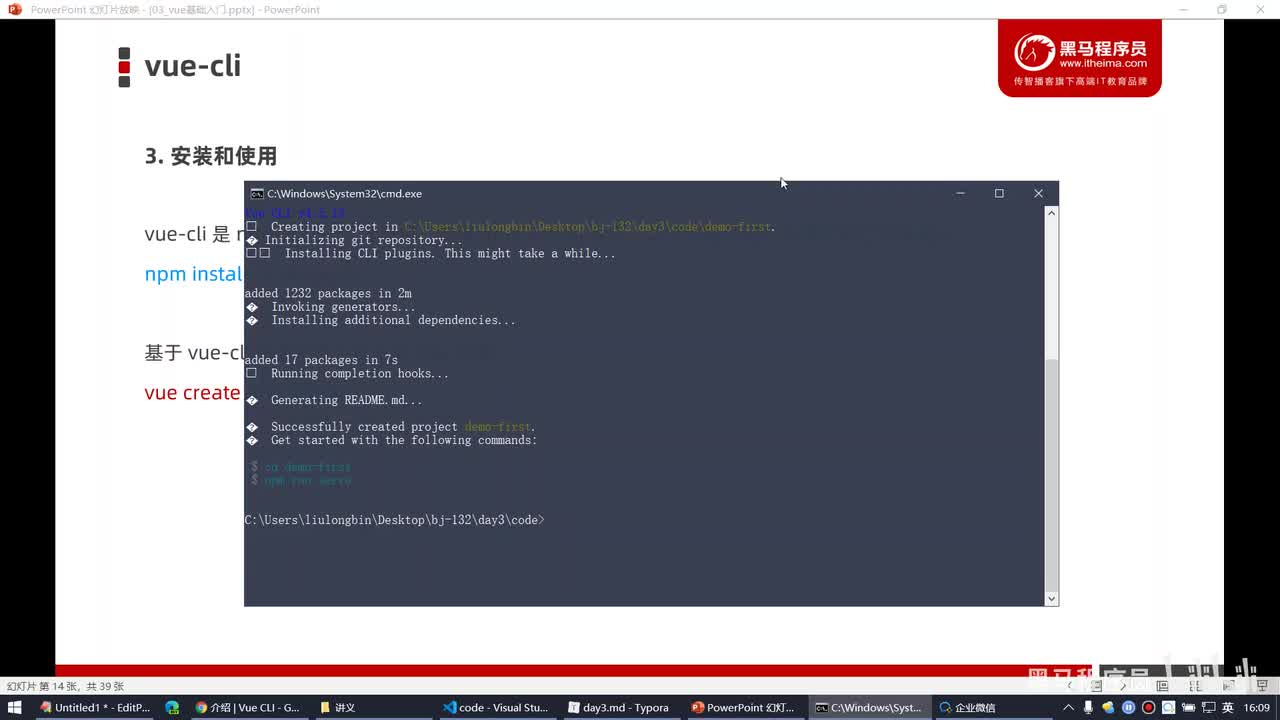Click the slide counter '幻灯片 第 14 张'
The width and height of the screenshot is (1280, 720).
coord(65,686)
